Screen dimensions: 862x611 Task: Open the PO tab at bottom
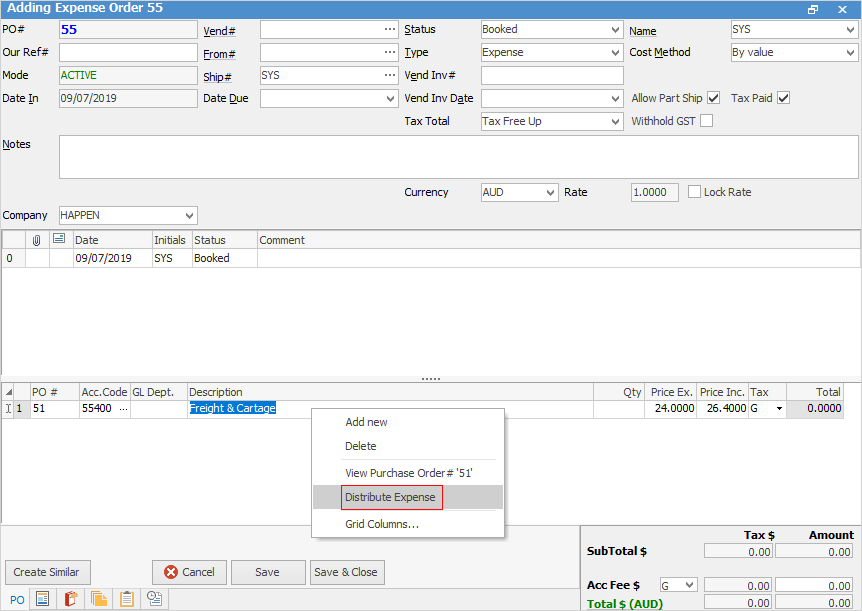17,599
